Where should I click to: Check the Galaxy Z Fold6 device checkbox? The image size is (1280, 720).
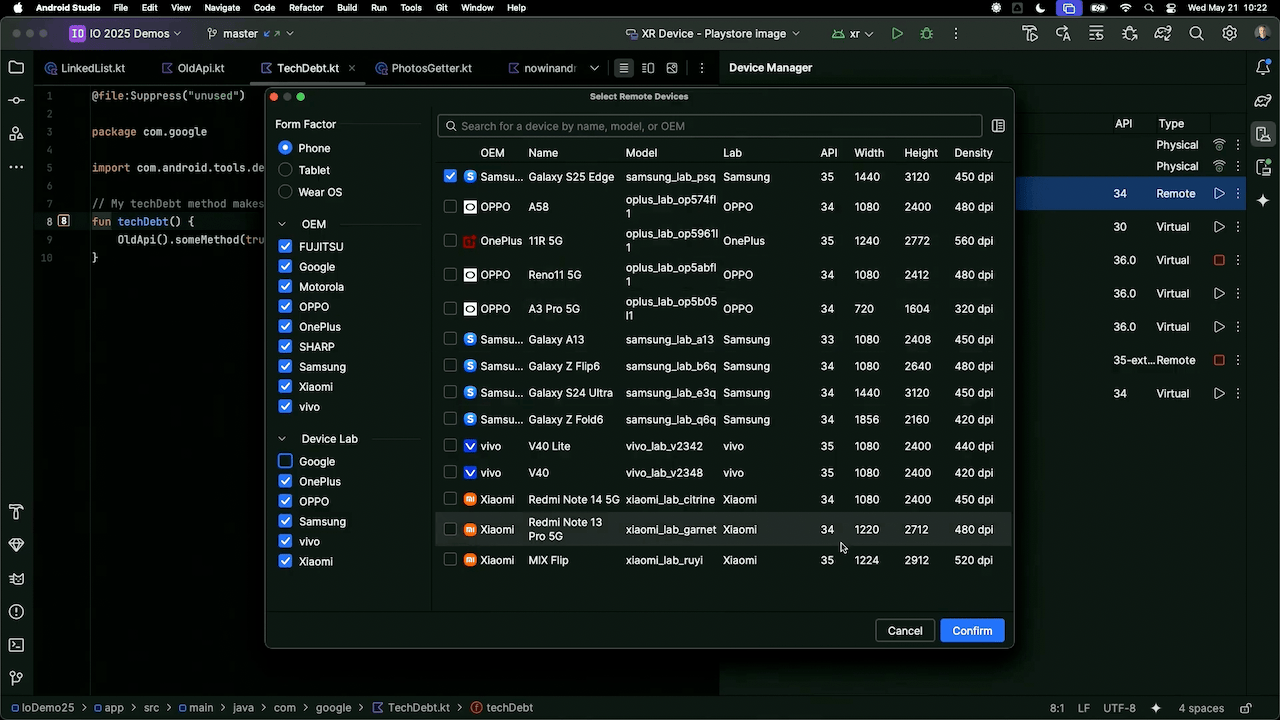click(450, 419)
